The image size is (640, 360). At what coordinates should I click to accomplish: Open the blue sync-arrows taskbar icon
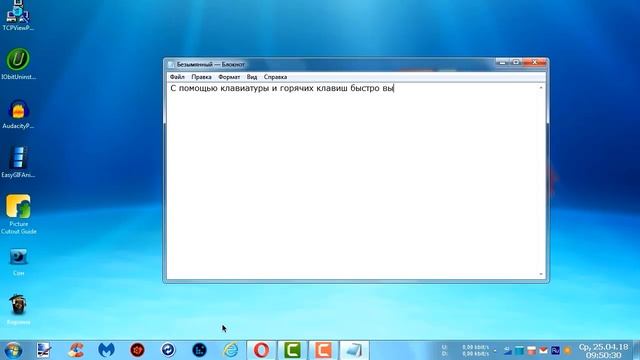168,350
